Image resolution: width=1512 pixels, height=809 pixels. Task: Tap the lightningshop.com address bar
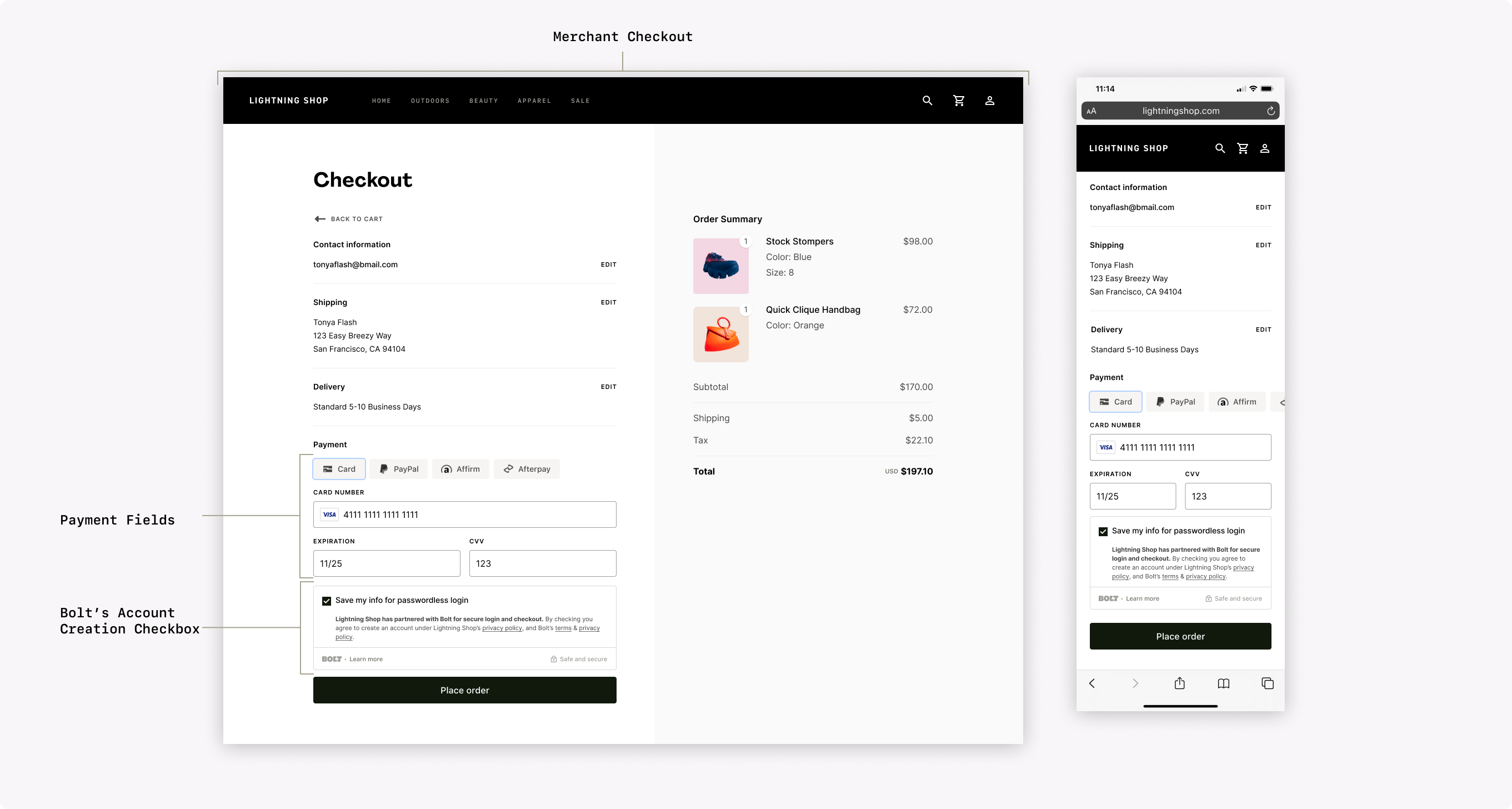(1180, 111)
